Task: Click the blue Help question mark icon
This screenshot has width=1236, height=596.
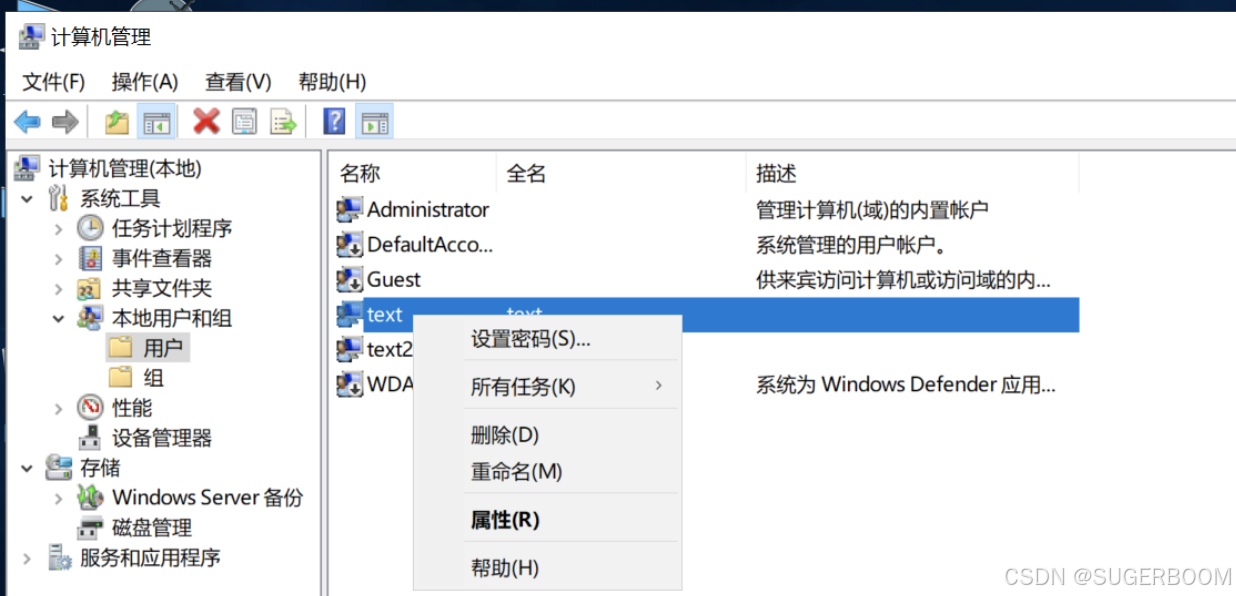Action: (335, 122)
